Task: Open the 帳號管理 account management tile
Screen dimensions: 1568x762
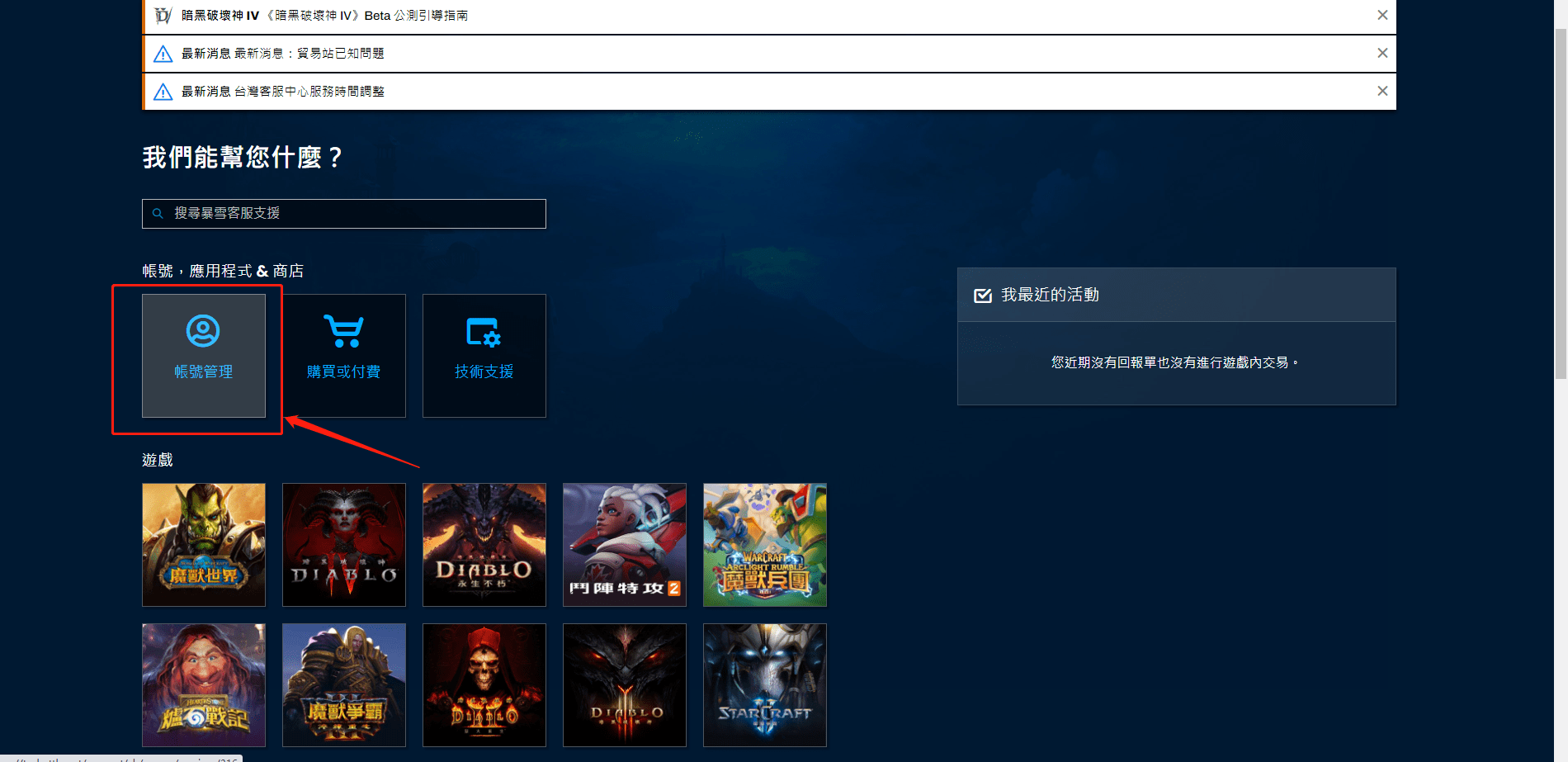Action: (204, 355)
